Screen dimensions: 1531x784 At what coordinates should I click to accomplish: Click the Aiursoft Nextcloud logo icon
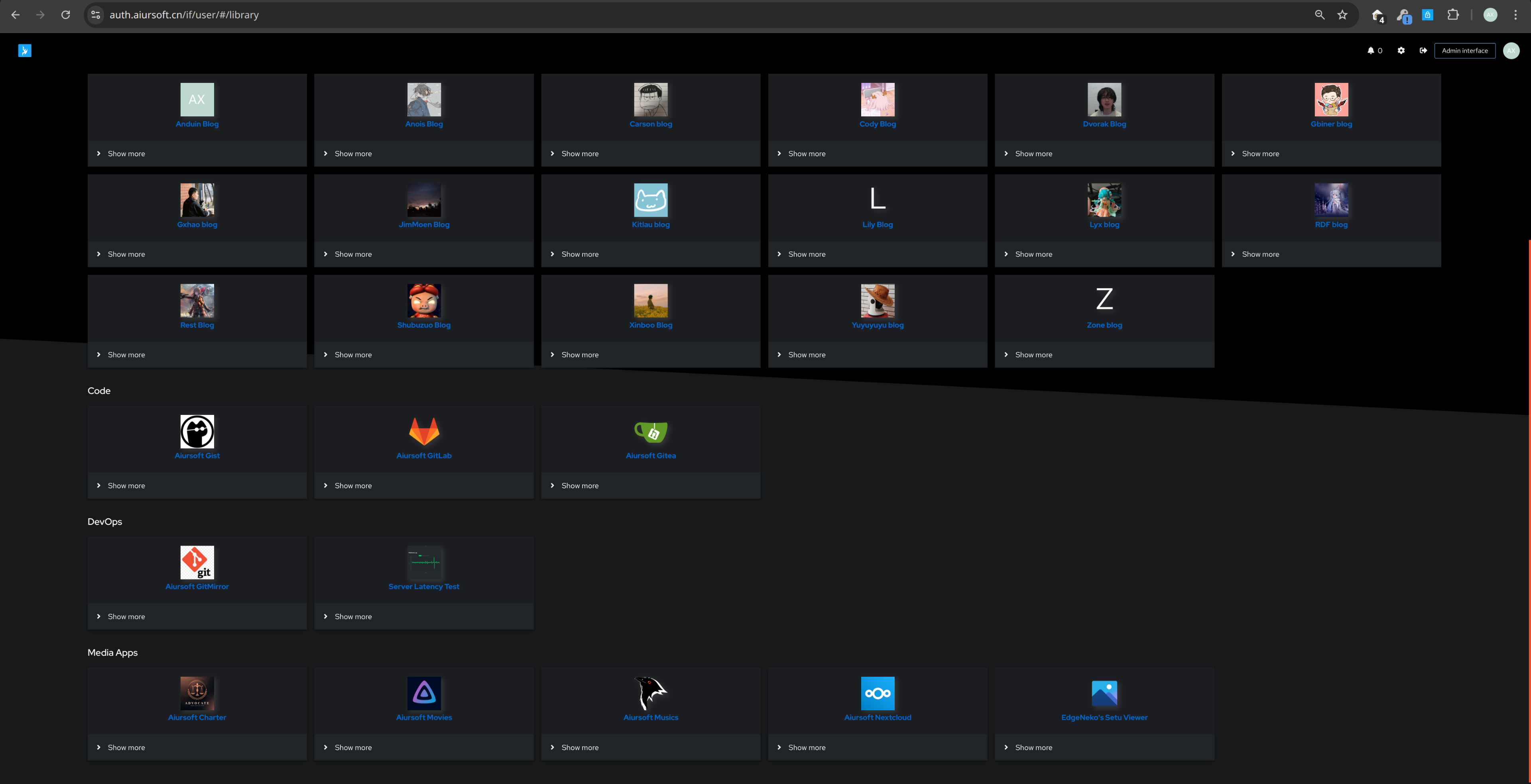click(x=877, y=693)
